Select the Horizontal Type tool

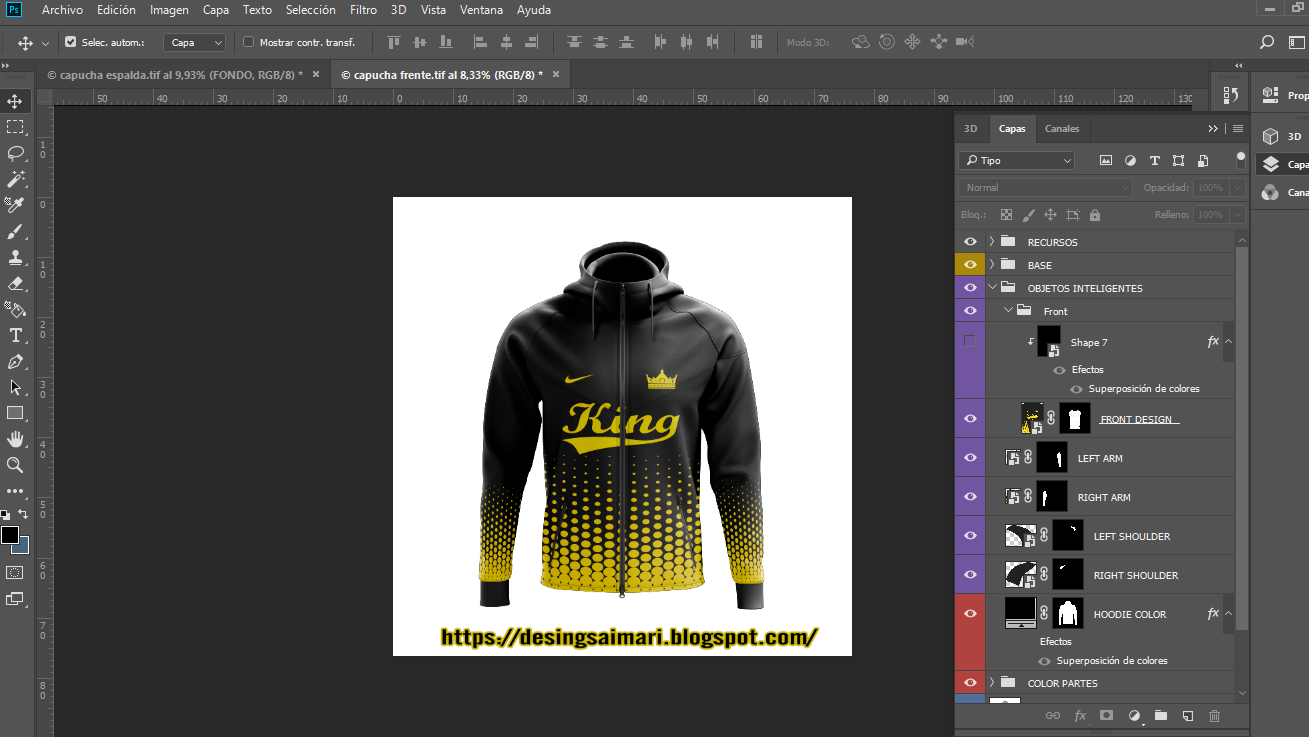15,335
